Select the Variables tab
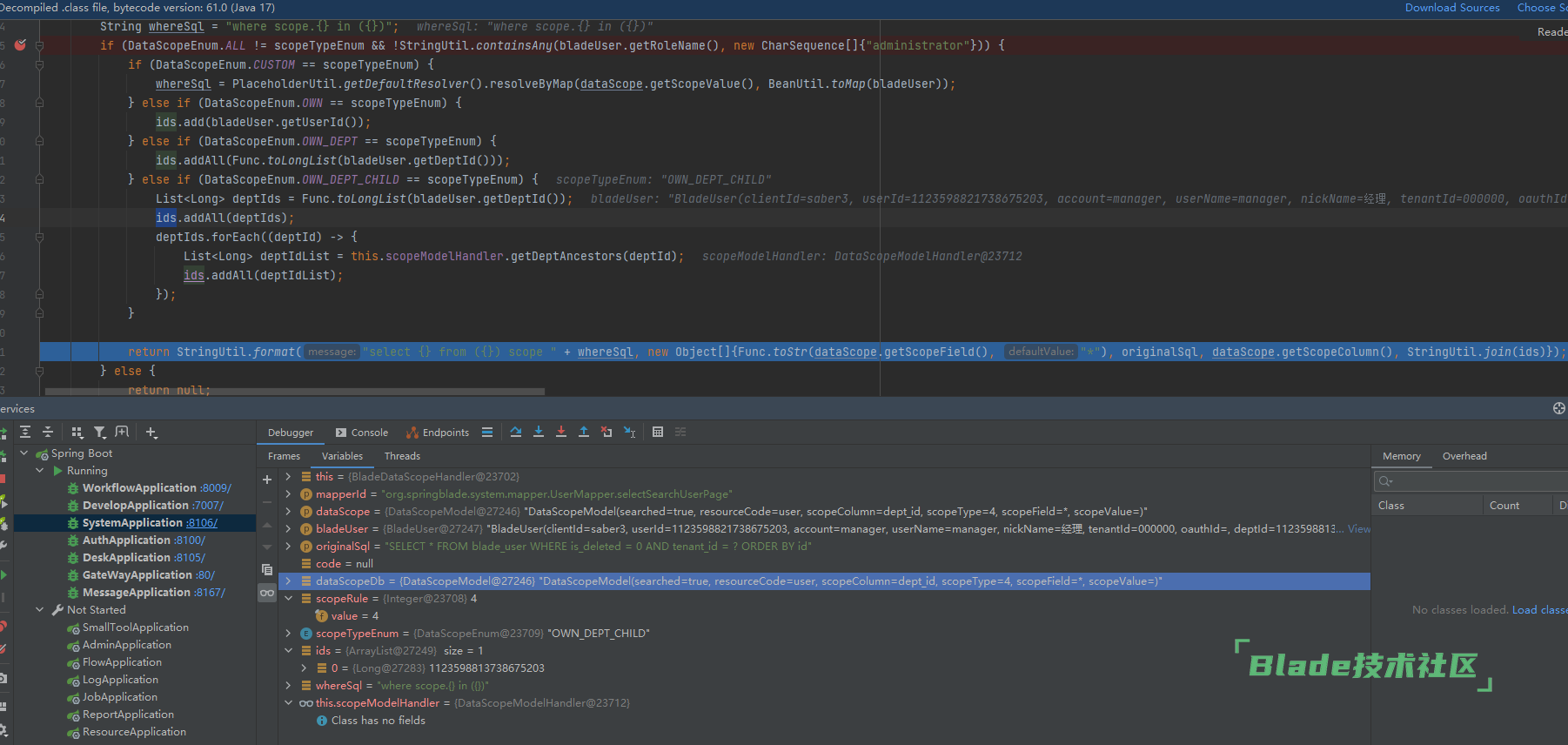Screen dimensions: 1568x745 (x=342, y=456)
